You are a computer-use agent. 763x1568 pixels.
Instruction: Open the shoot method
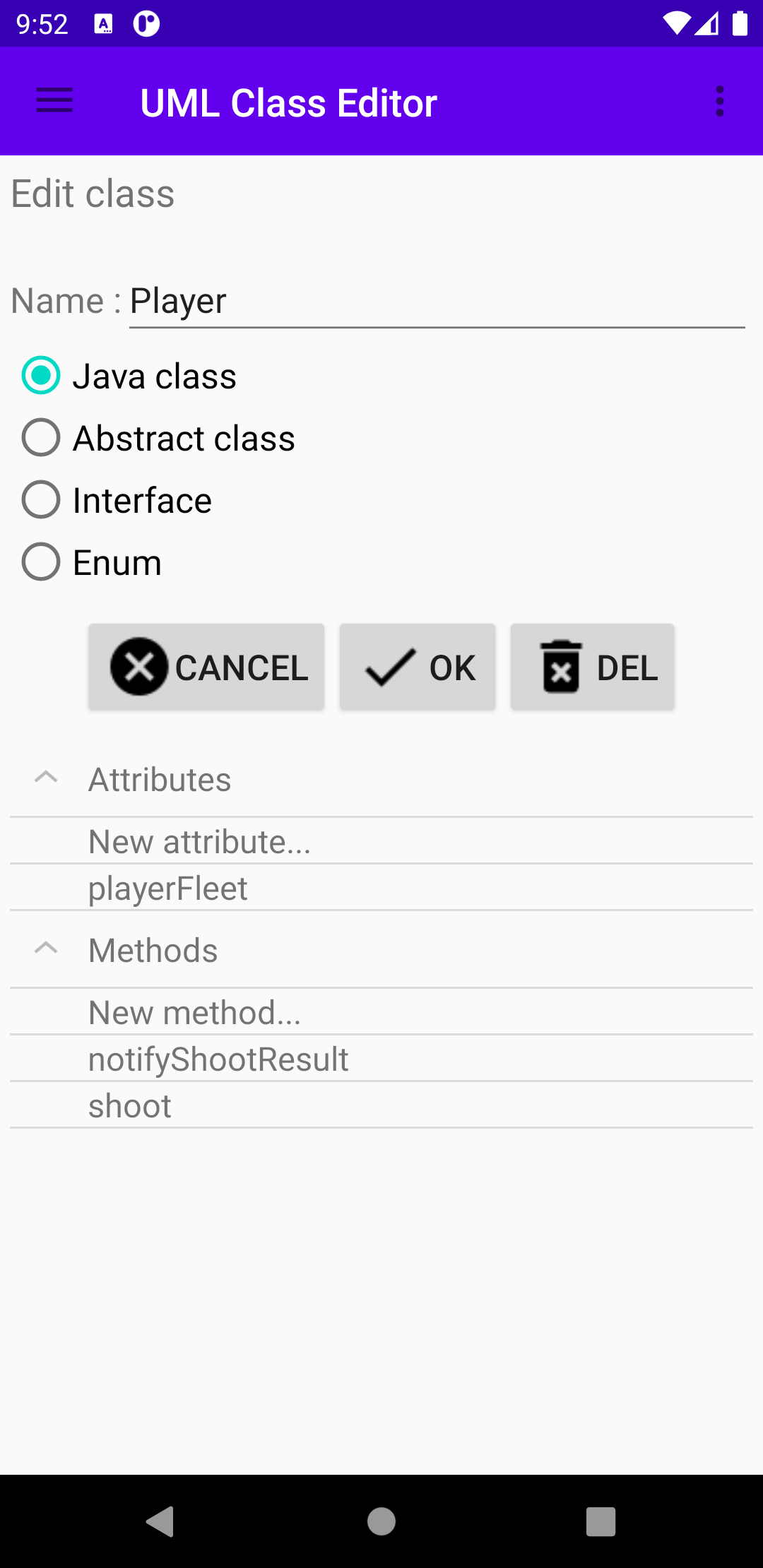pos(130,1105)
